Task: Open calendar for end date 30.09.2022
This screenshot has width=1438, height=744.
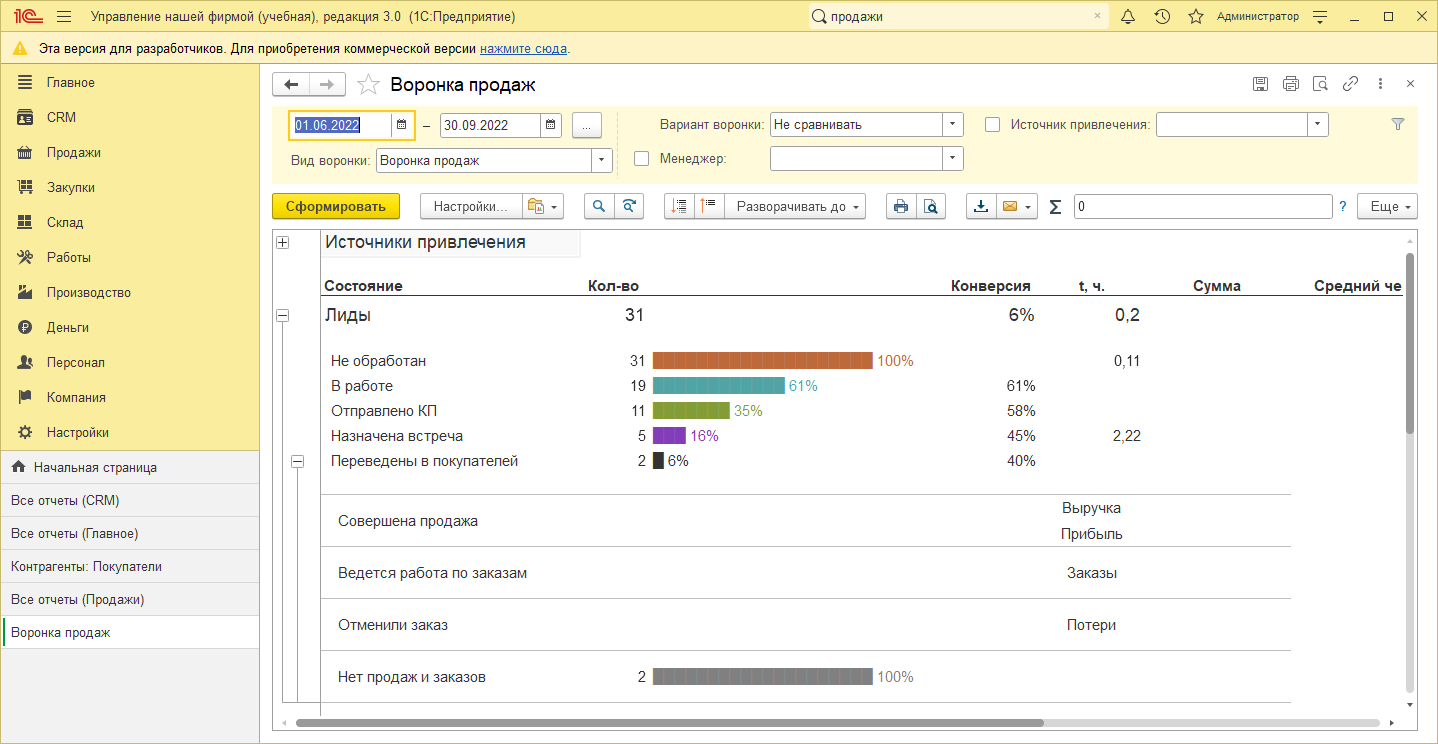Action: 551,125
